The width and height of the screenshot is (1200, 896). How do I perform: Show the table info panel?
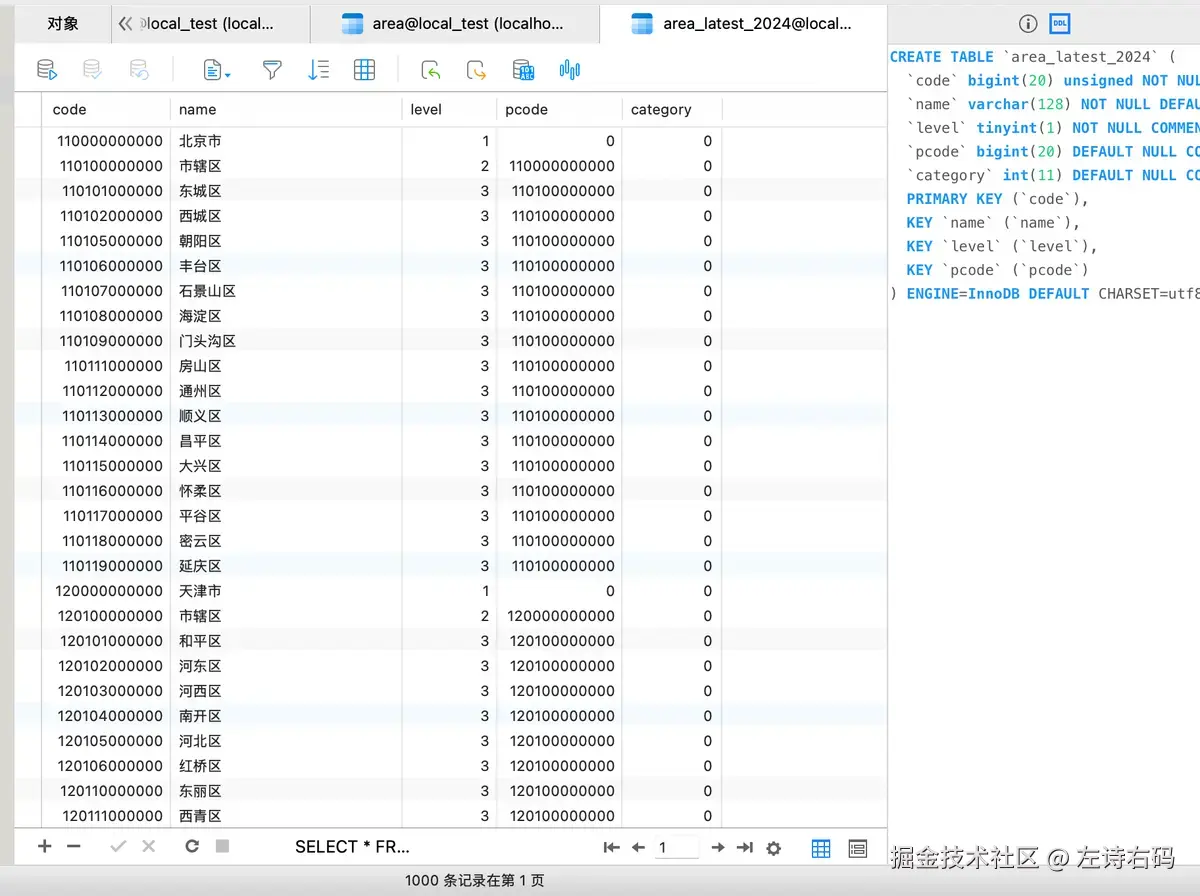(x=1027, y=23)
